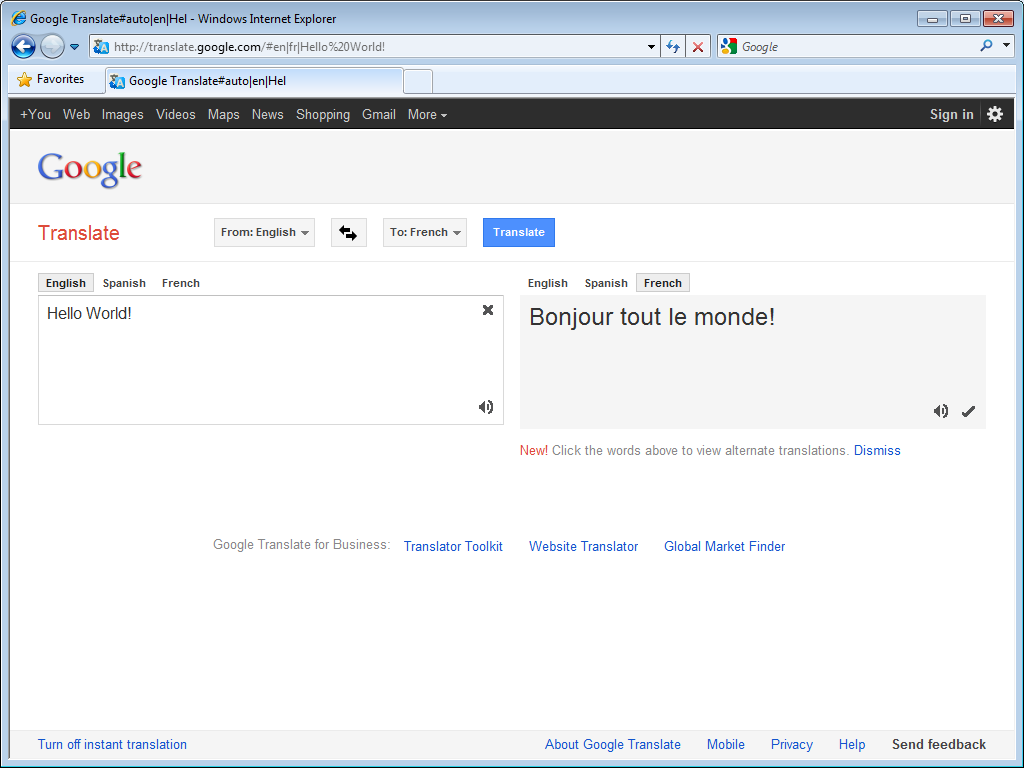Screen dimensions: 1024x768
Task: Turn off instant translation
Action: (112, 744)
